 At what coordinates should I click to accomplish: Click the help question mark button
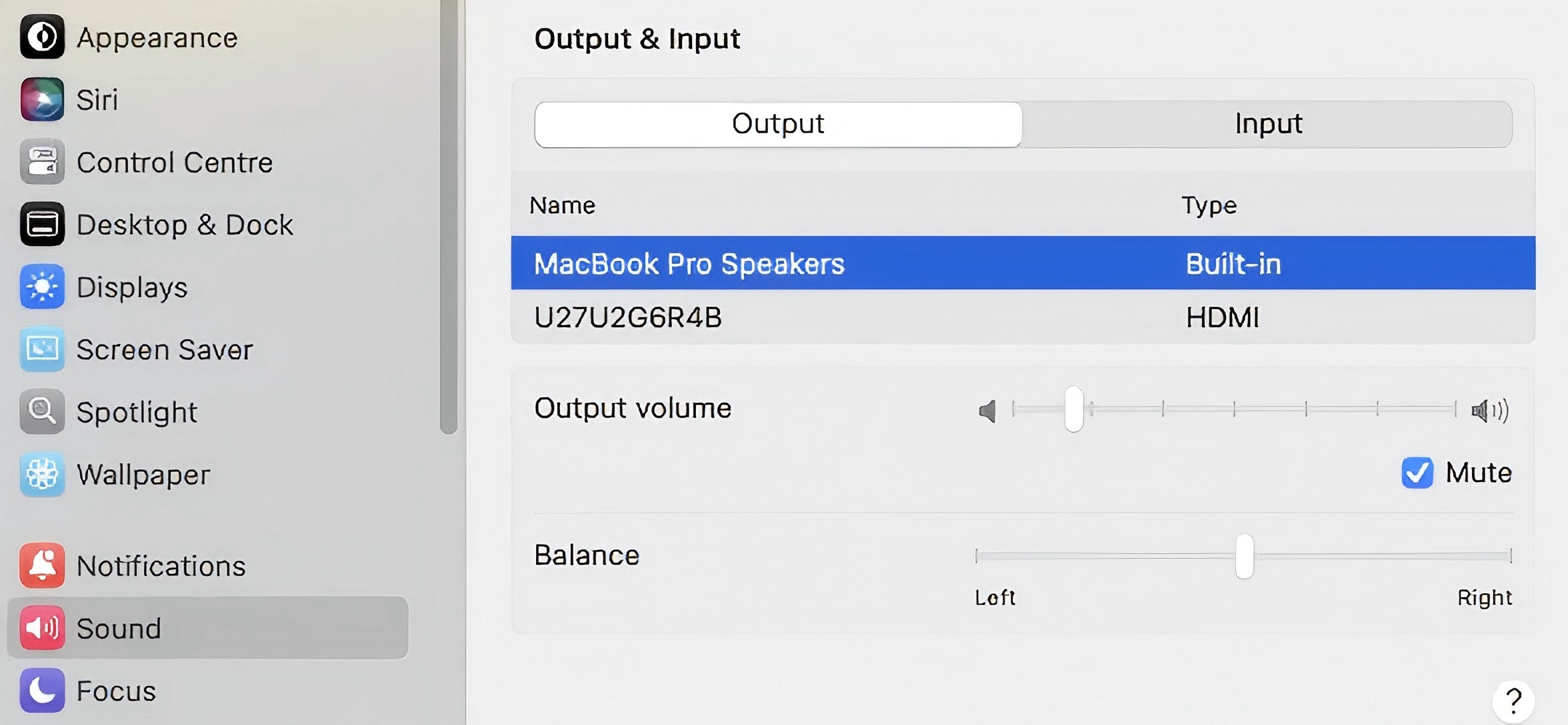click(x=1513, y=701)
